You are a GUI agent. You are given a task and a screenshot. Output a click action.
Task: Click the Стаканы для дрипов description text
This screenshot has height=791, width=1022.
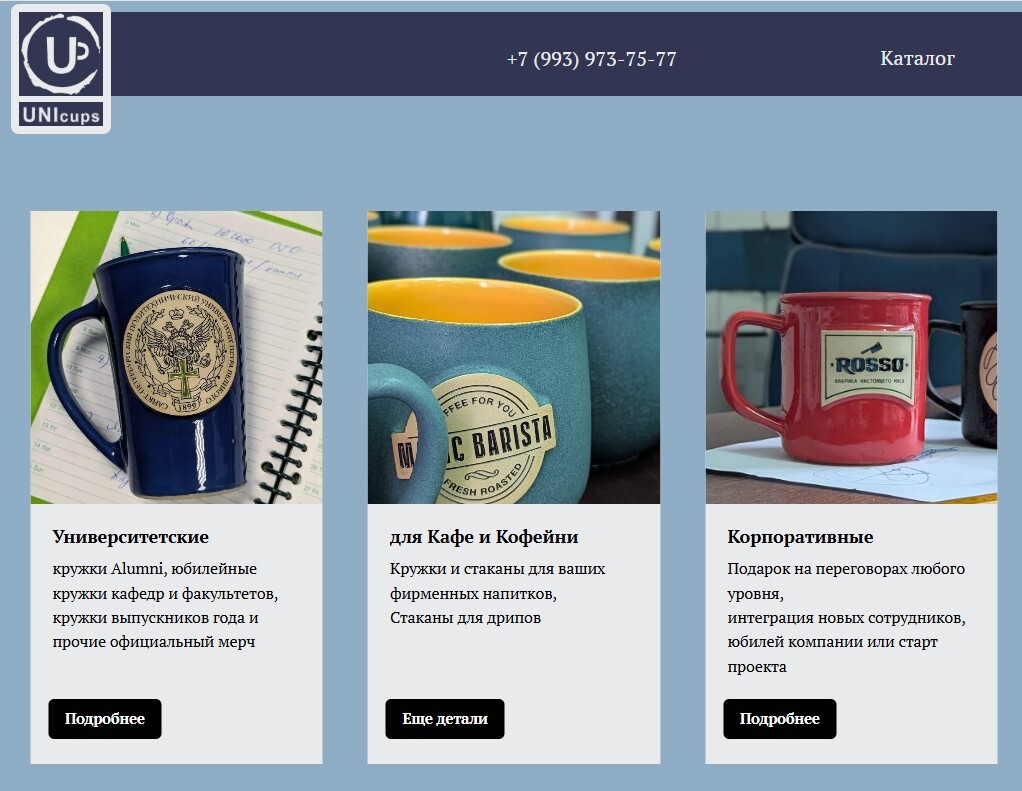465,618
